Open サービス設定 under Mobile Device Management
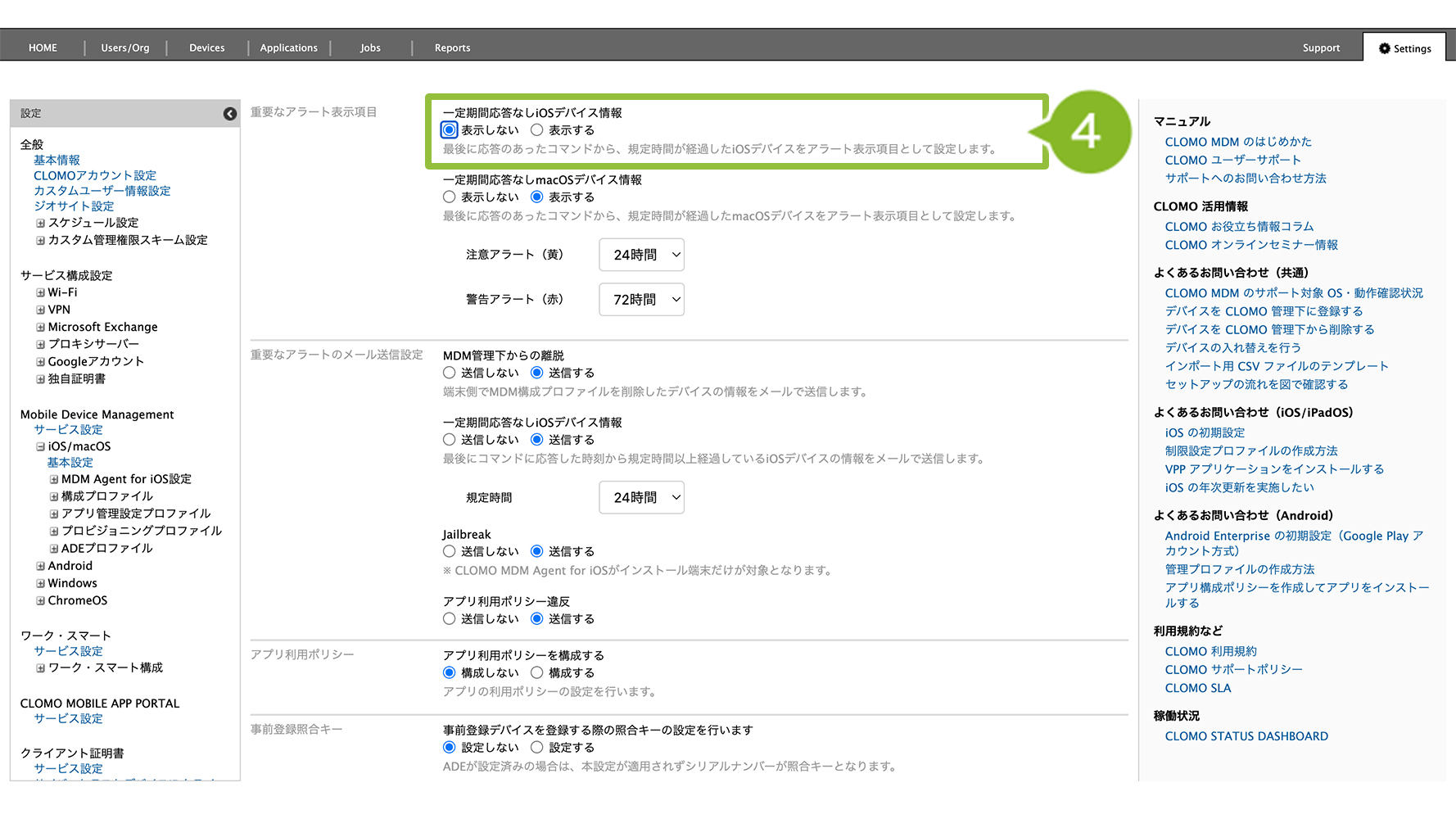The height and width of the screenshot is (819, 1456). (68, 429)
